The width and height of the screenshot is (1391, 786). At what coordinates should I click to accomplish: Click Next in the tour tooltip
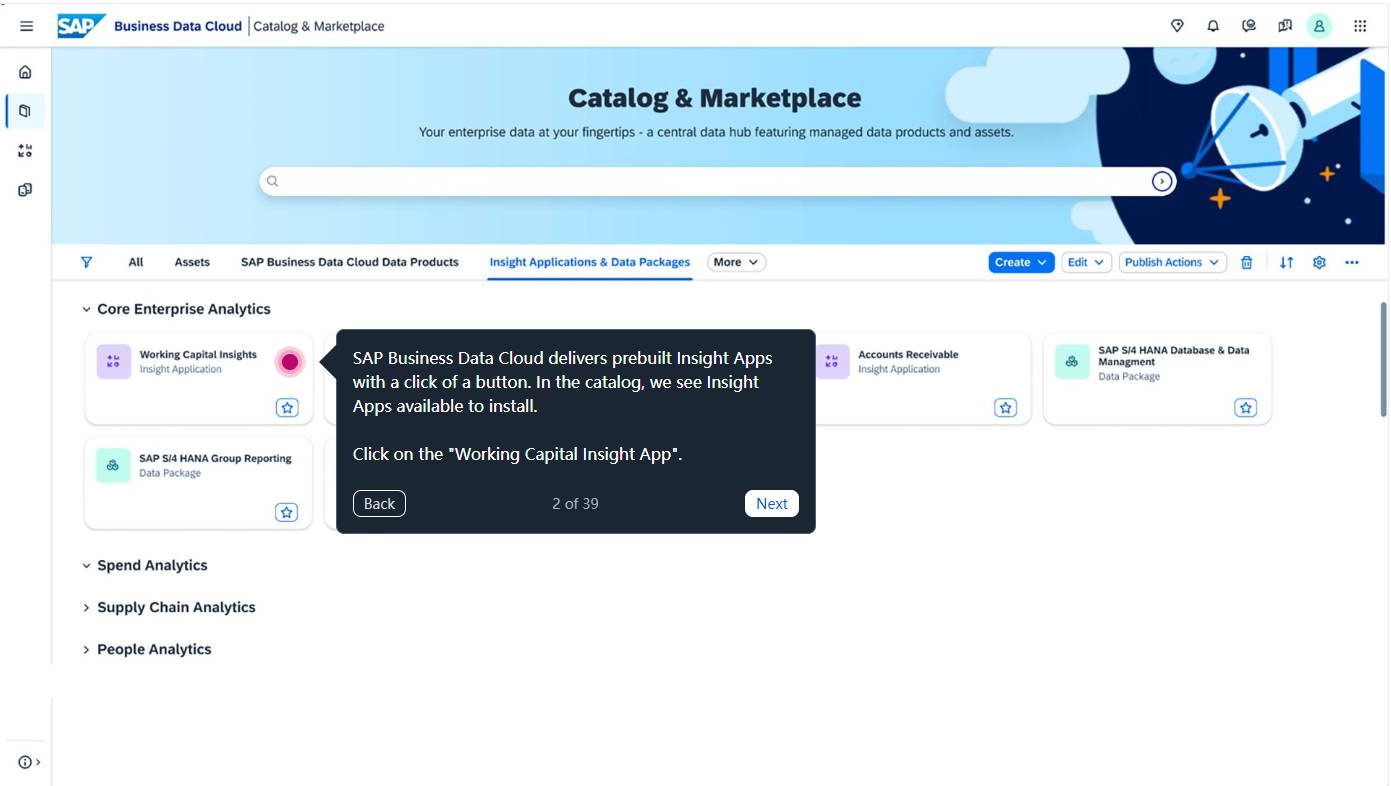point(772,504)
